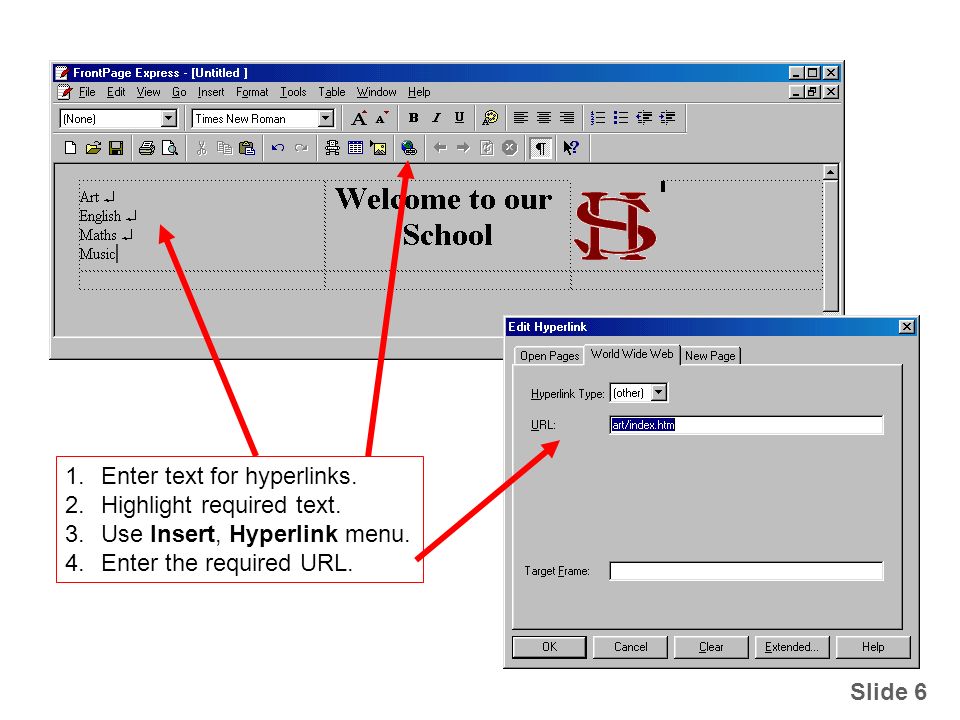The width and height of the screenshot is (960, 720).
Task: Click the Clear button
Action: point(711,647)
